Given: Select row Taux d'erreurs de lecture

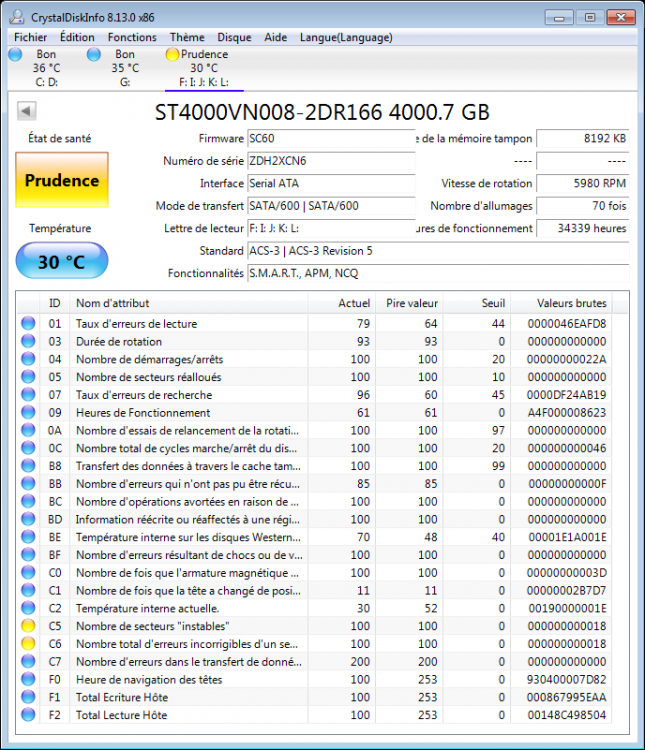Looking at the screenshot, I should (315, 323).
